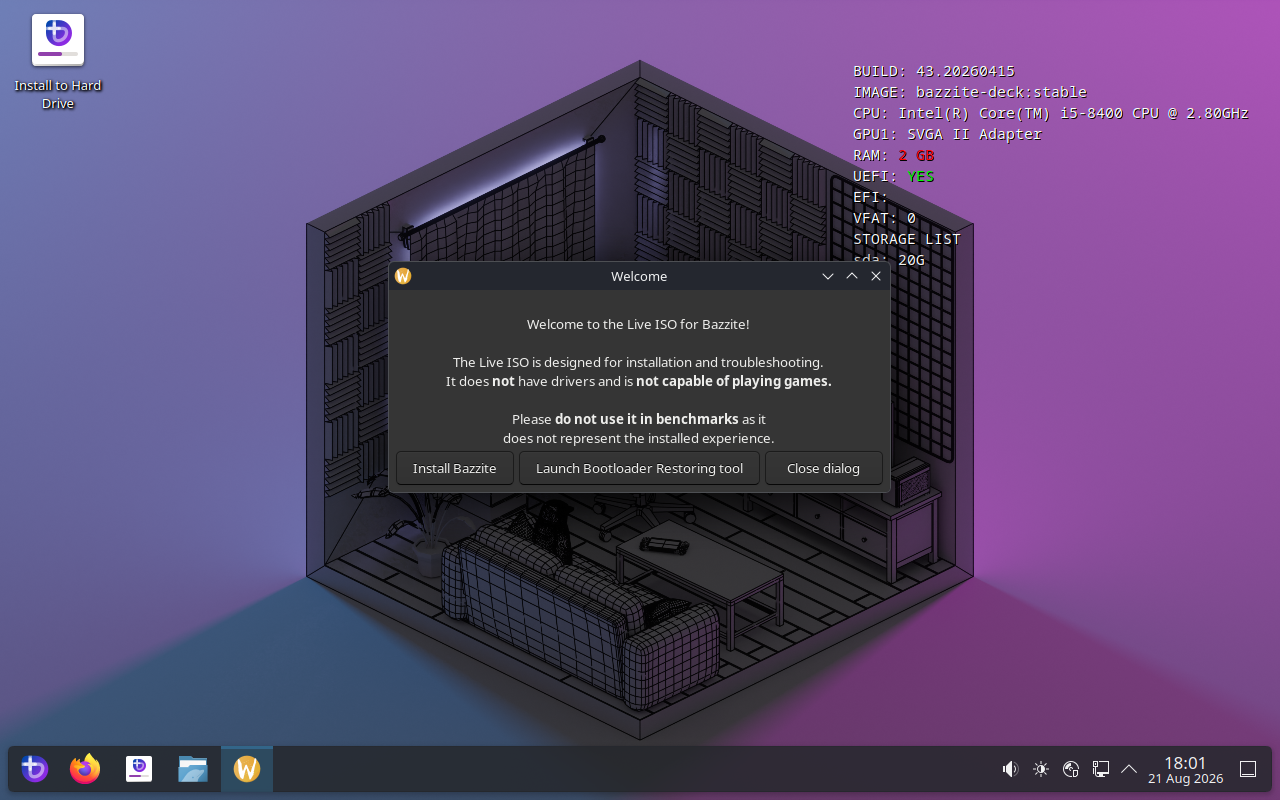Open the audio volume tray icon

tap(1010, 769)
